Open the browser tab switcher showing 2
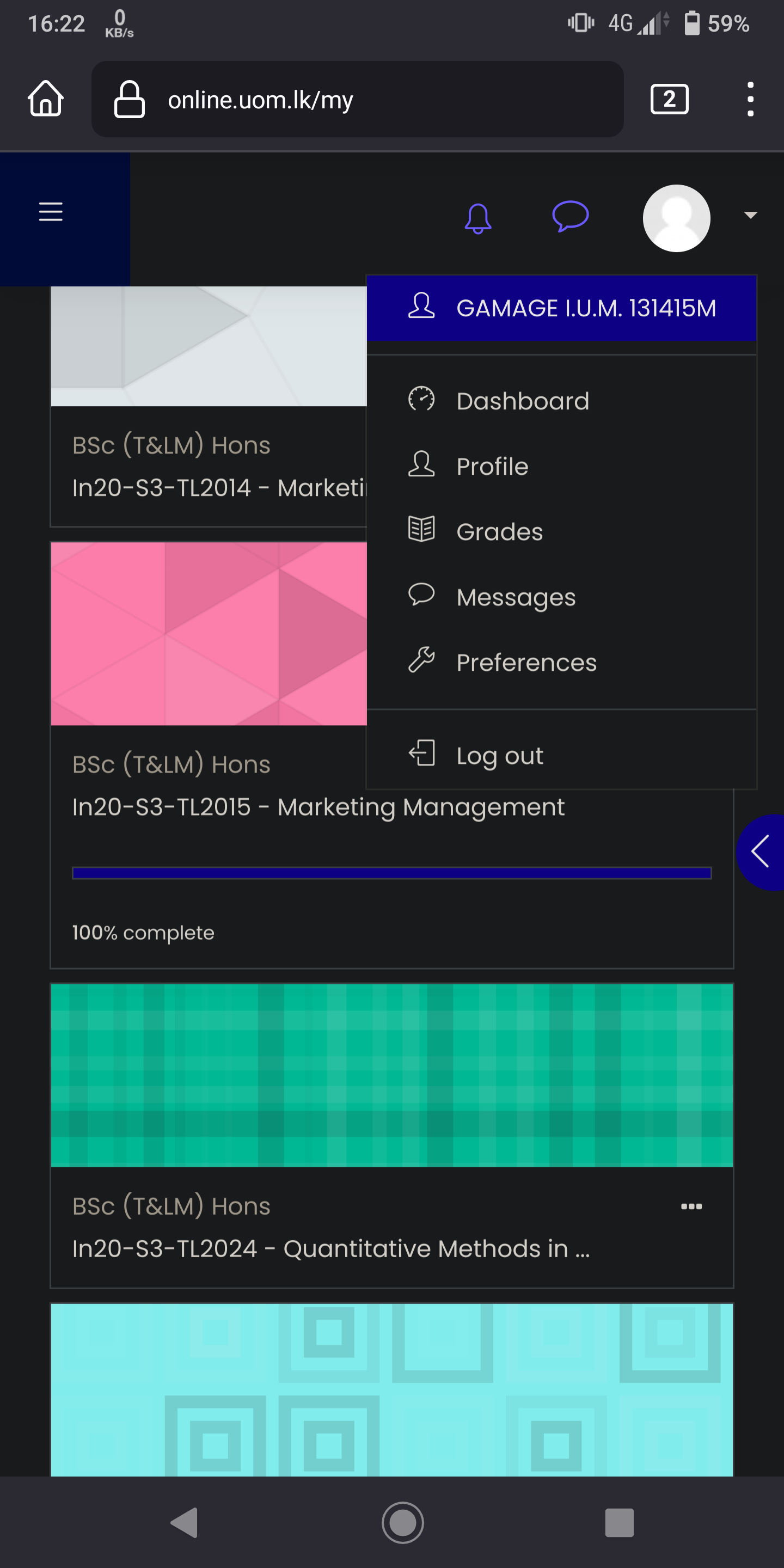 coord(670,99)
